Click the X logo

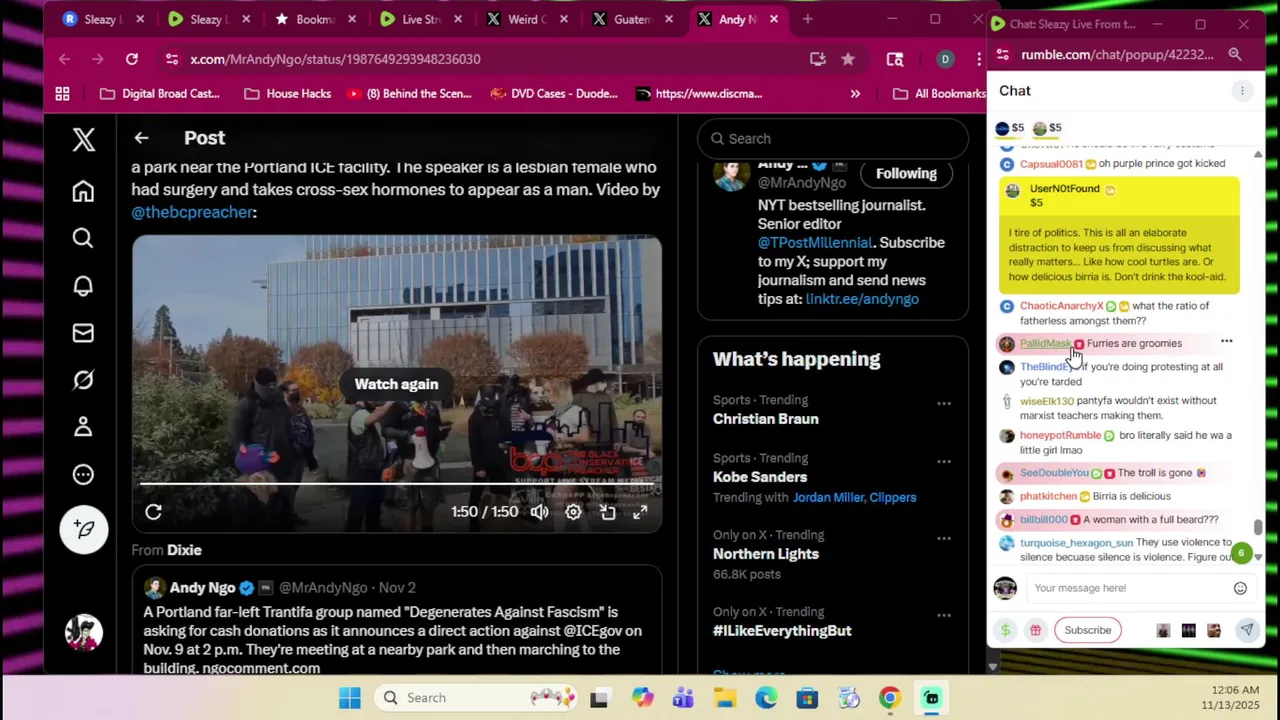83,139
